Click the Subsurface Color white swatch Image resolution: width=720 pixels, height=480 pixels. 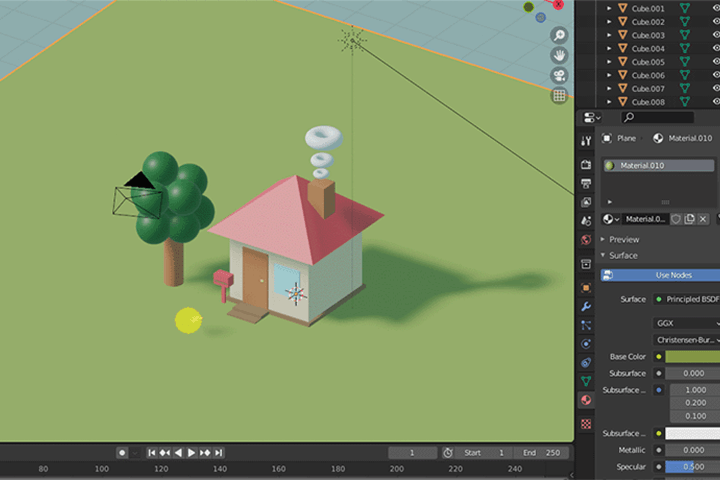point(692,433)
